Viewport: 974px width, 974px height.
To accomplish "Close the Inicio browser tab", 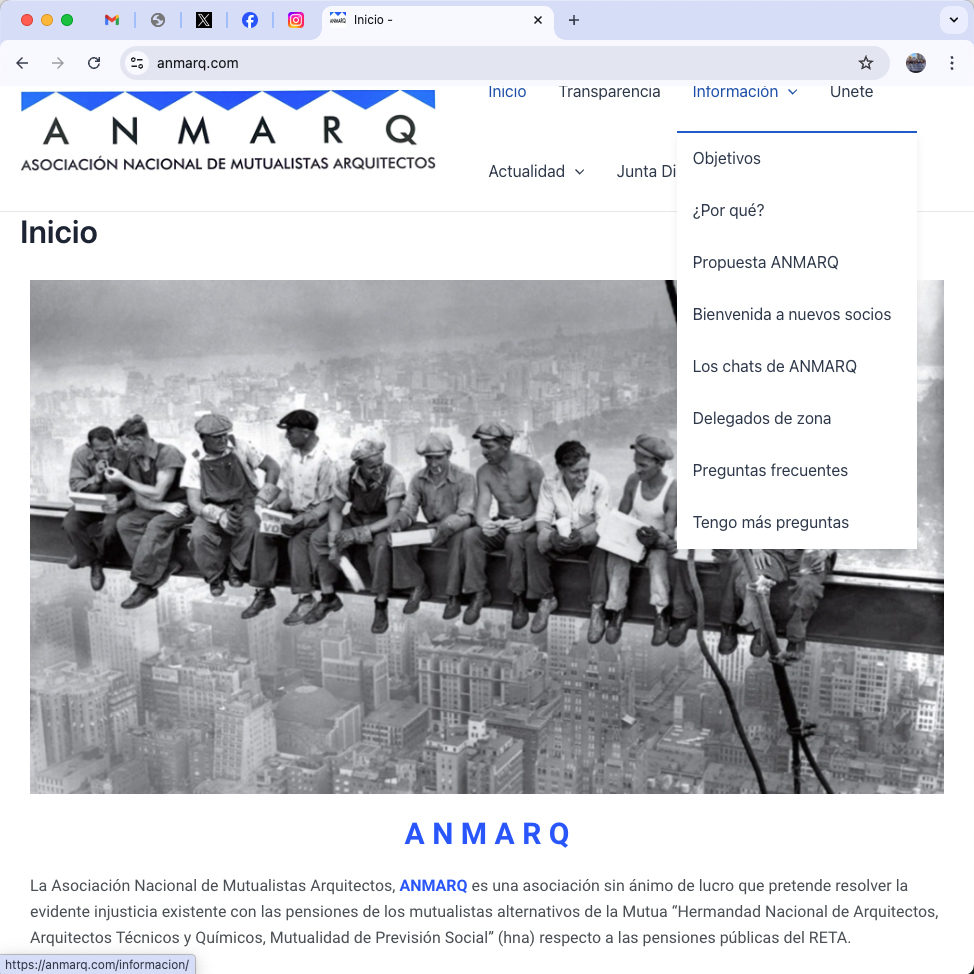I will pyautogui.click(x=538, y=20).
